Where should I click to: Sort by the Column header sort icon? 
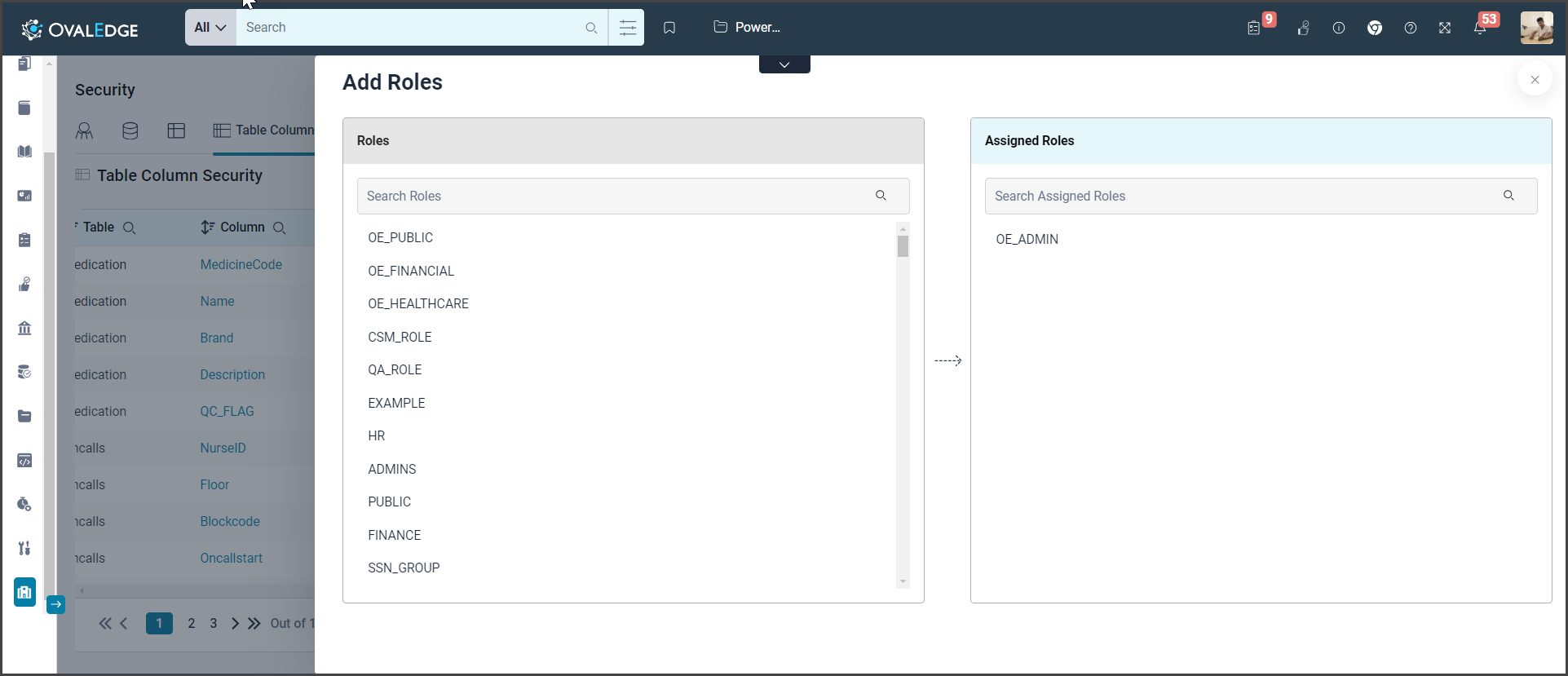[207, 228]
